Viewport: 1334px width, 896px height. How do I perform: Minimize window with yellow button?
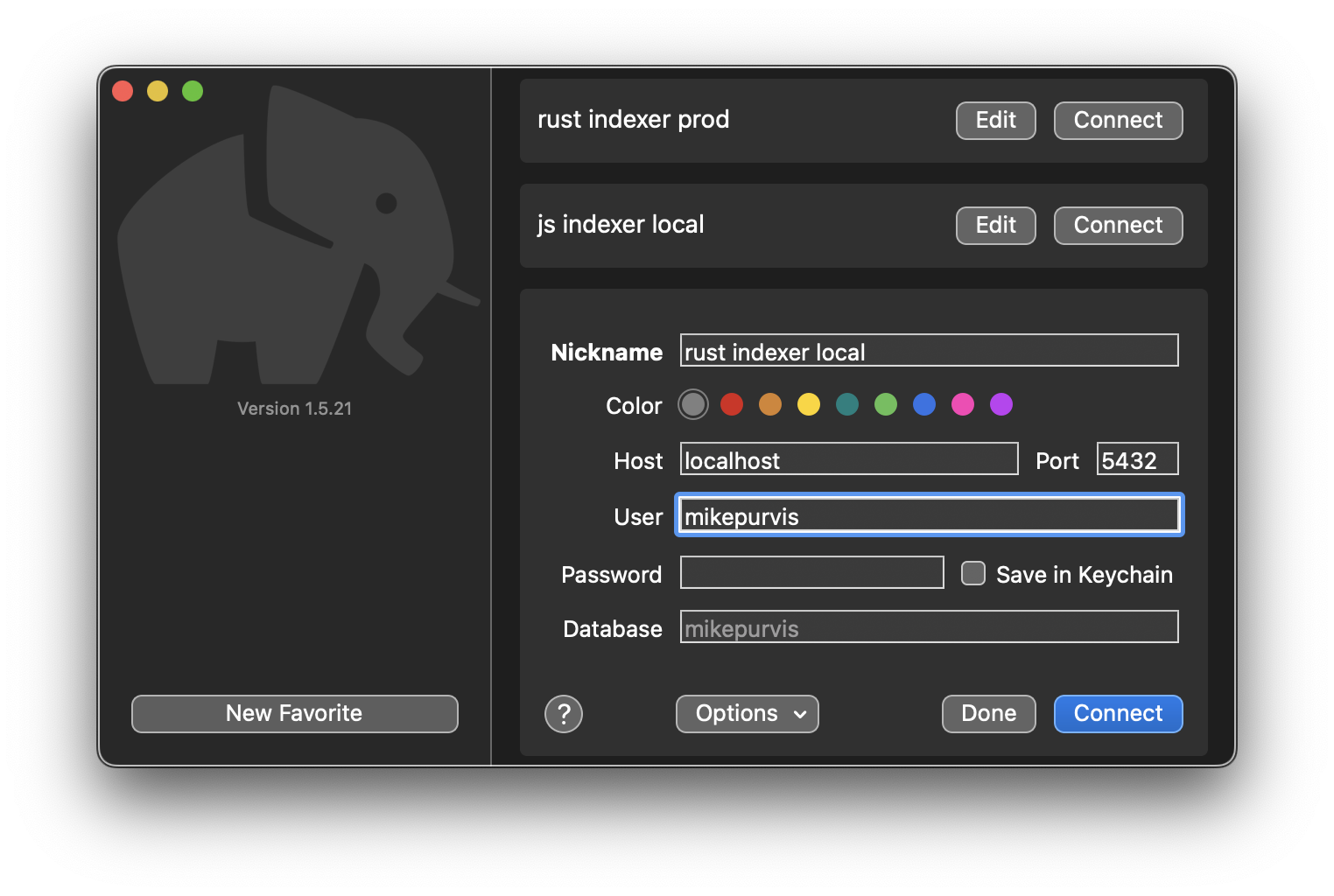[158, 91]
